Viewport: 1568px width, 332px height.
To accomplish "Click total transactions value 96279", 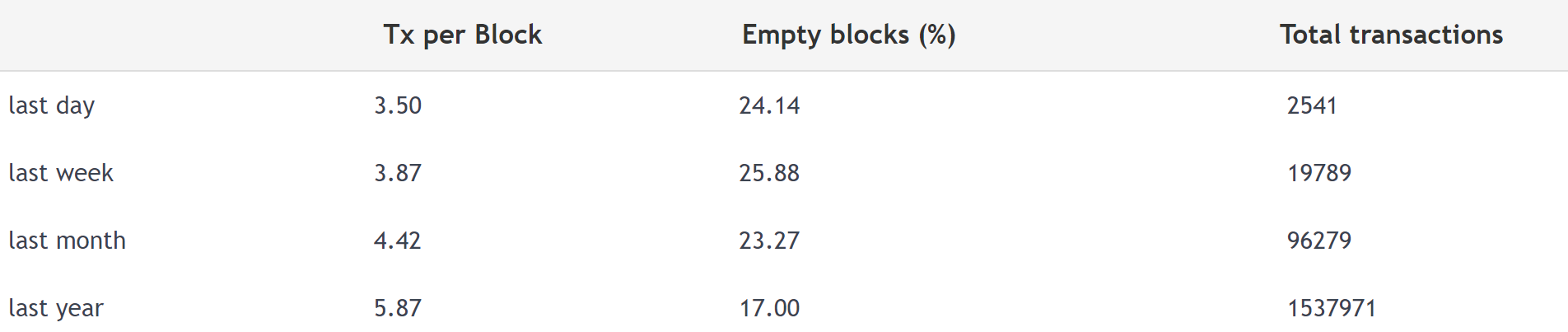I will [1319, 241].
